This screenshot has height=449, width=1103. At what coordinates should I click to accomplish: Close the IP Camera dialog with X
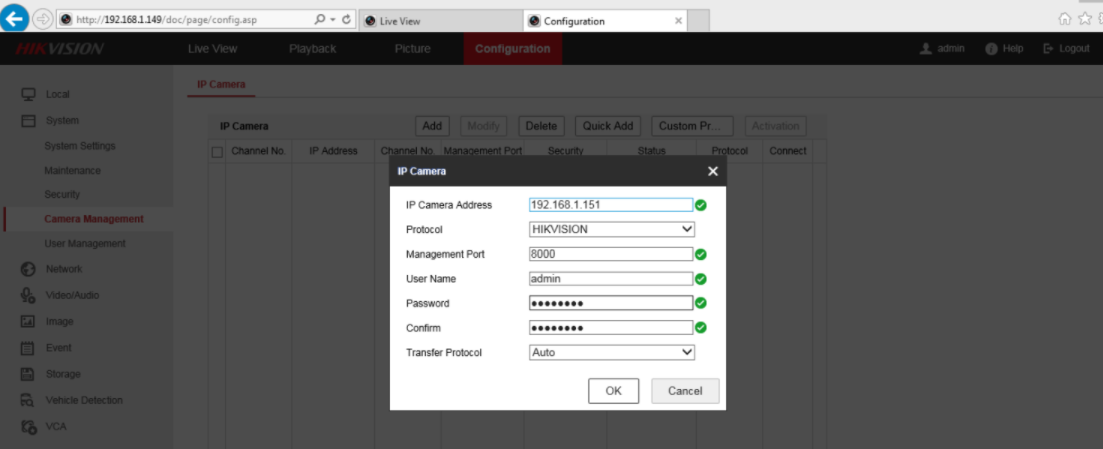(712, 171)
